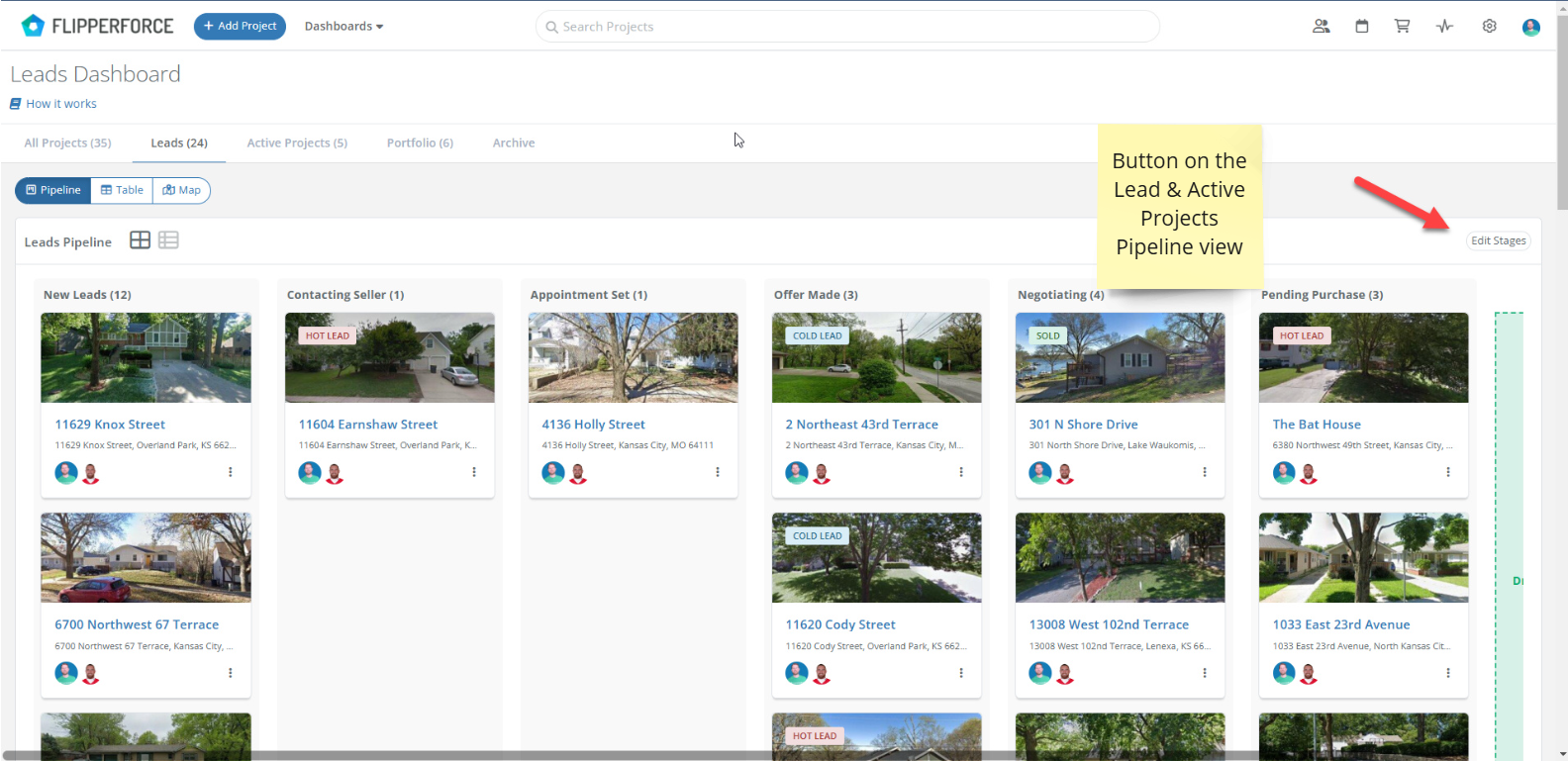
Task: Open the 301 N Shore Drive title link
Action: click(x=1083, y=425)
